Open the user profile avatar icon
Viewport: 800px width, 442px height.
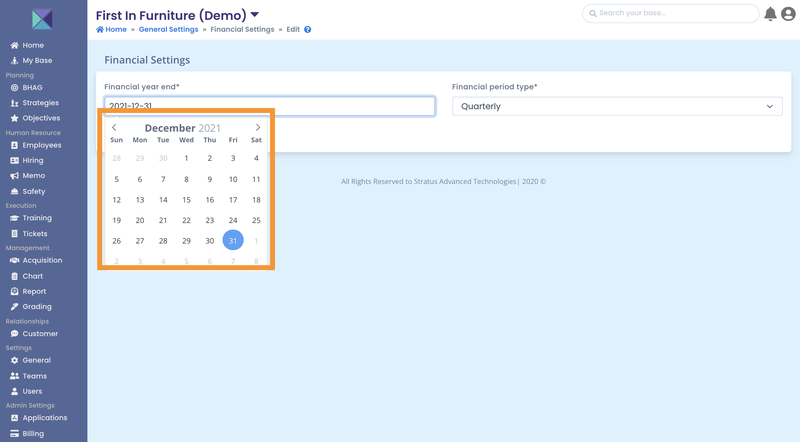click(788, 14)
